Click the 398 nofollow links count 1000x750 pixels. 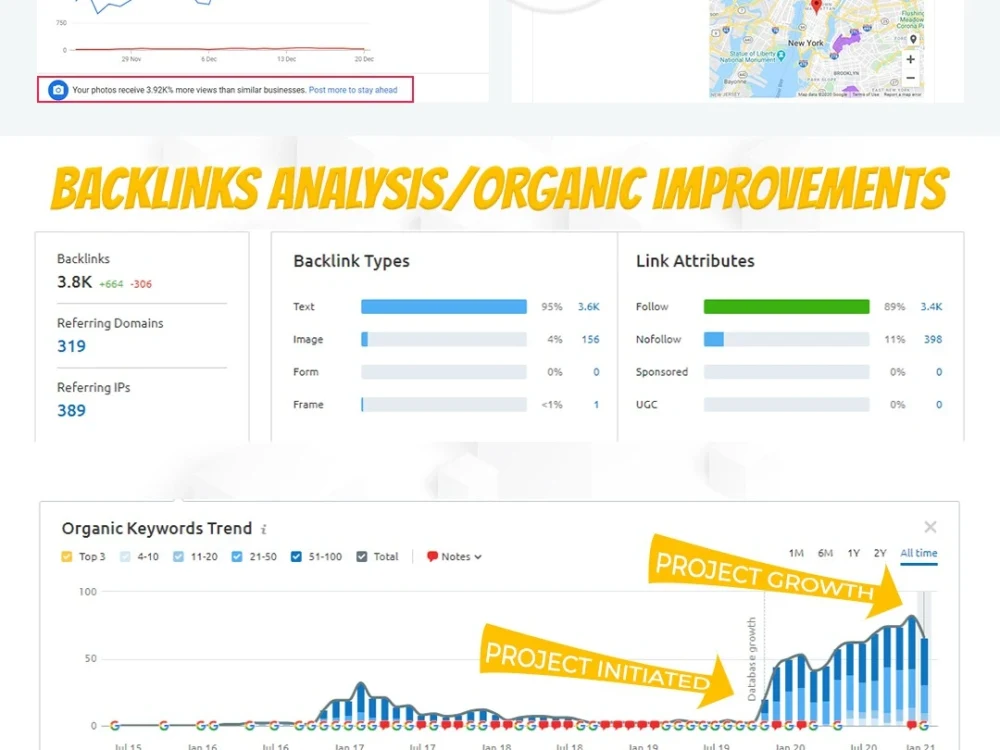(x=932, y=339)
